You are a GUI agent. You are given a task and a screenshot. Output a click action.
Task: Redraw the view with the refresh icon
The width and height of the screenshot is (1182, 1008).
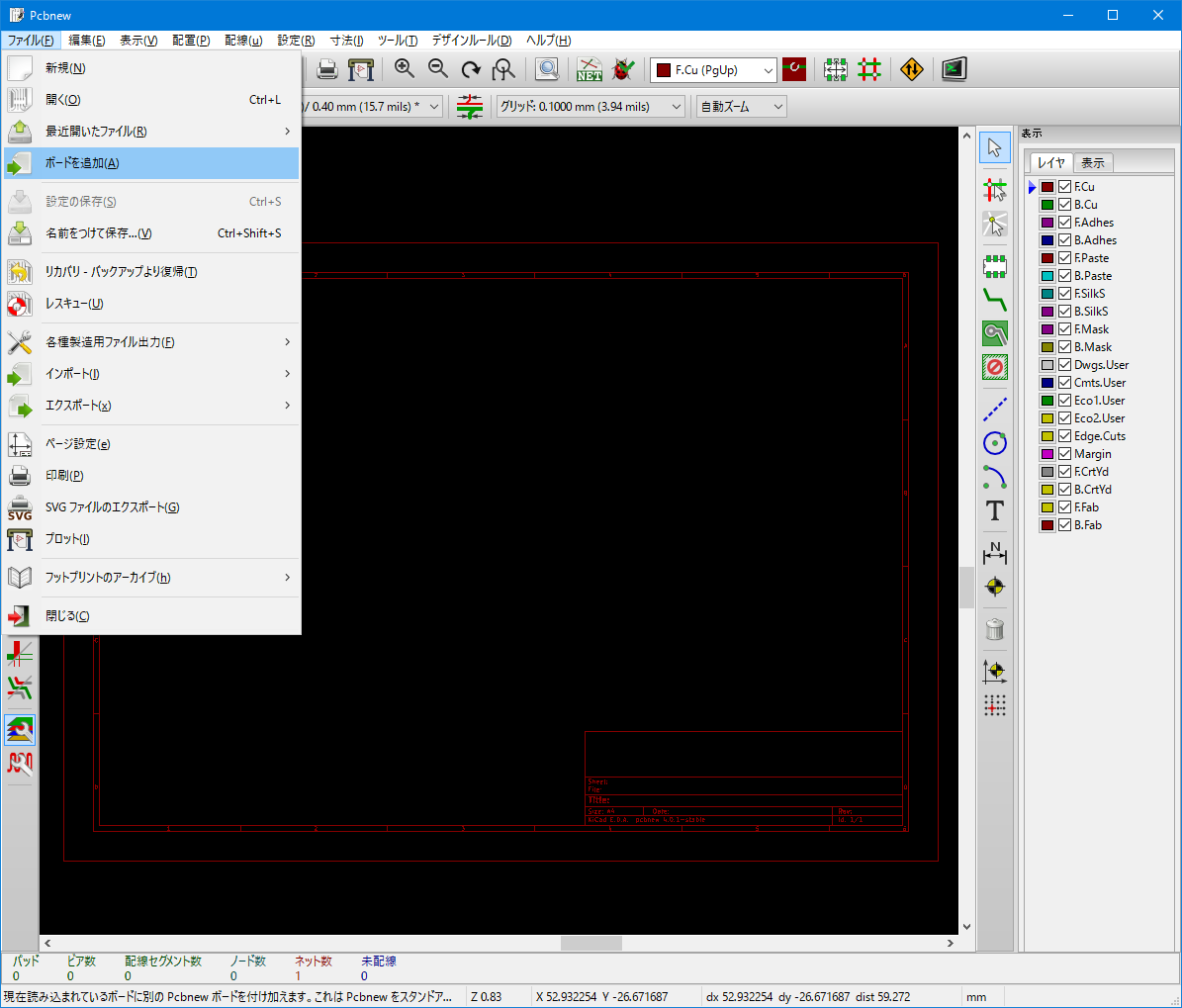click(x=471, y=69)
